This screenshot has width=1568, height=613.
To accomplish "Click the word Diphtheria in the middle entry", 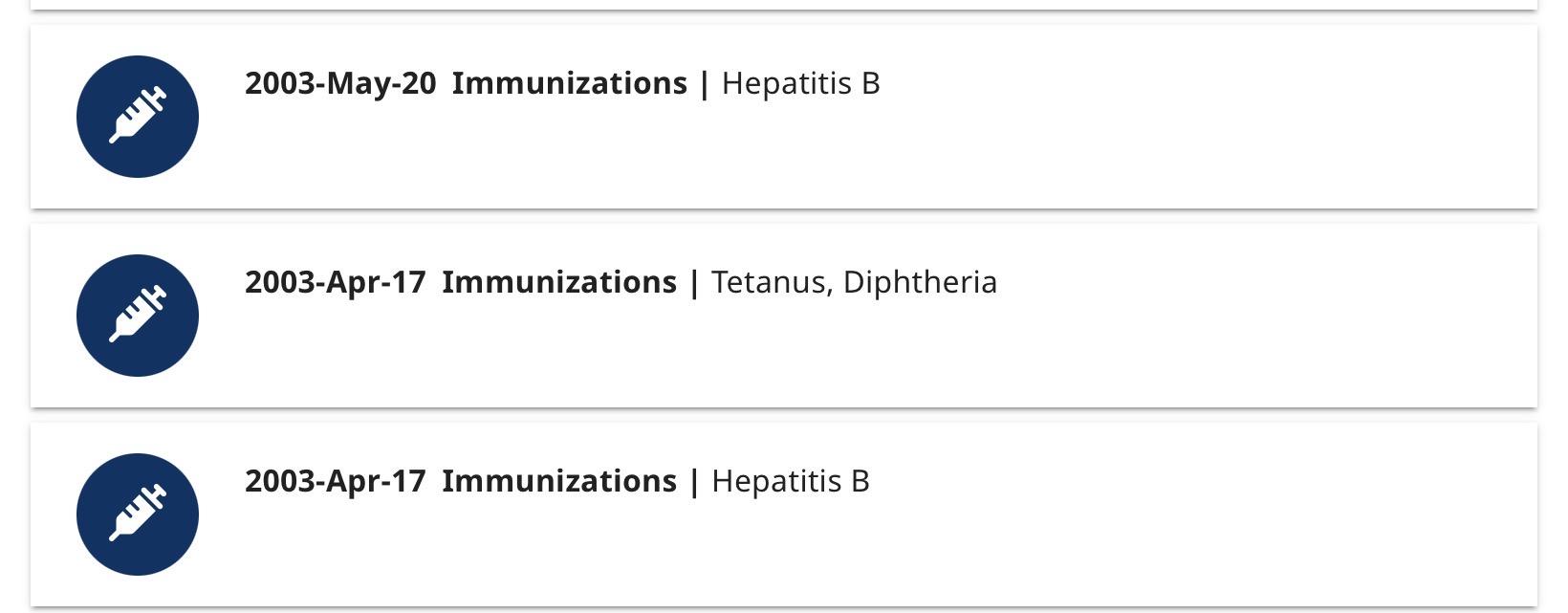I will coord(920,282).
